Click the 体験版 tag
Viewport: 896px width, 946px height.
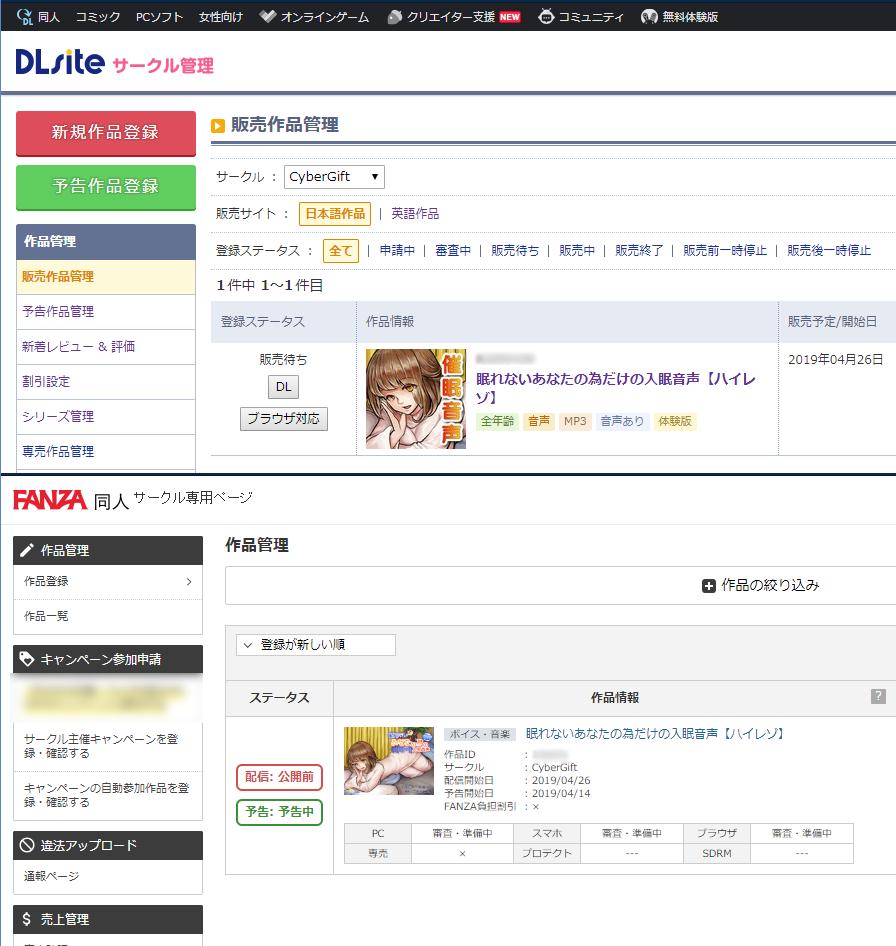click(675, 421)
